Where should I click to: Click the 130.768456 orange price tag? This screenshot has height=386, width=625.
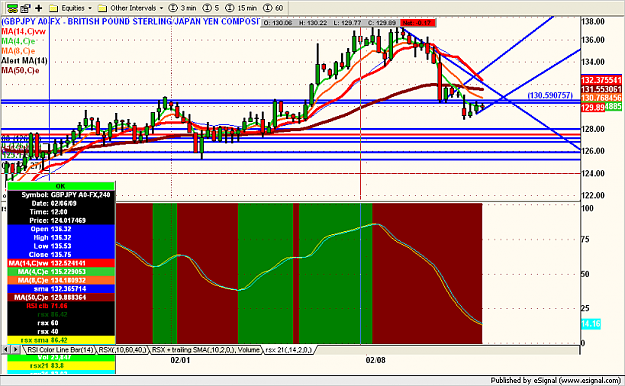(601, 98)
